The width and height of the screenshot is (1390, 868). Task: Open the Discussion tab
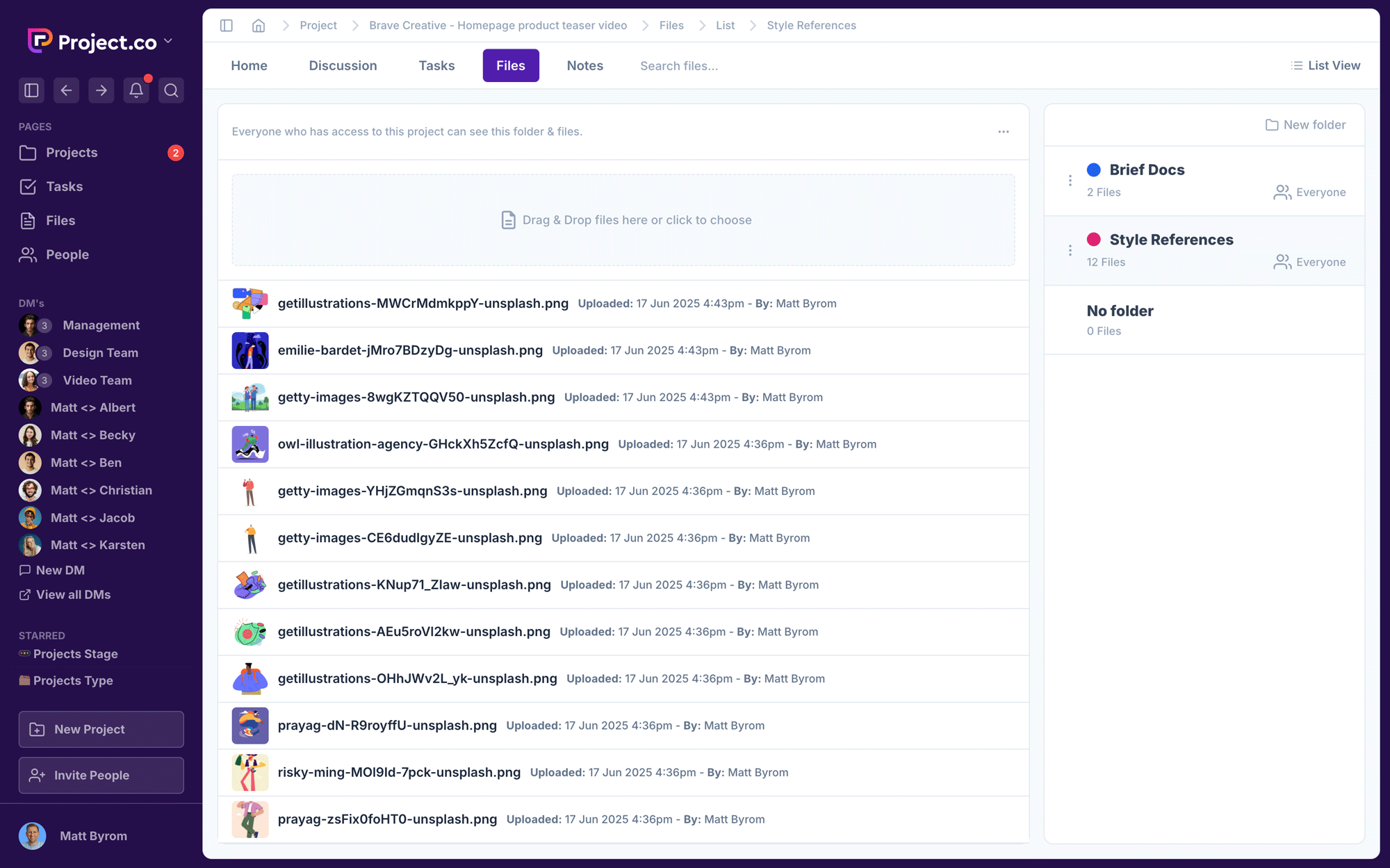[343, 65]
